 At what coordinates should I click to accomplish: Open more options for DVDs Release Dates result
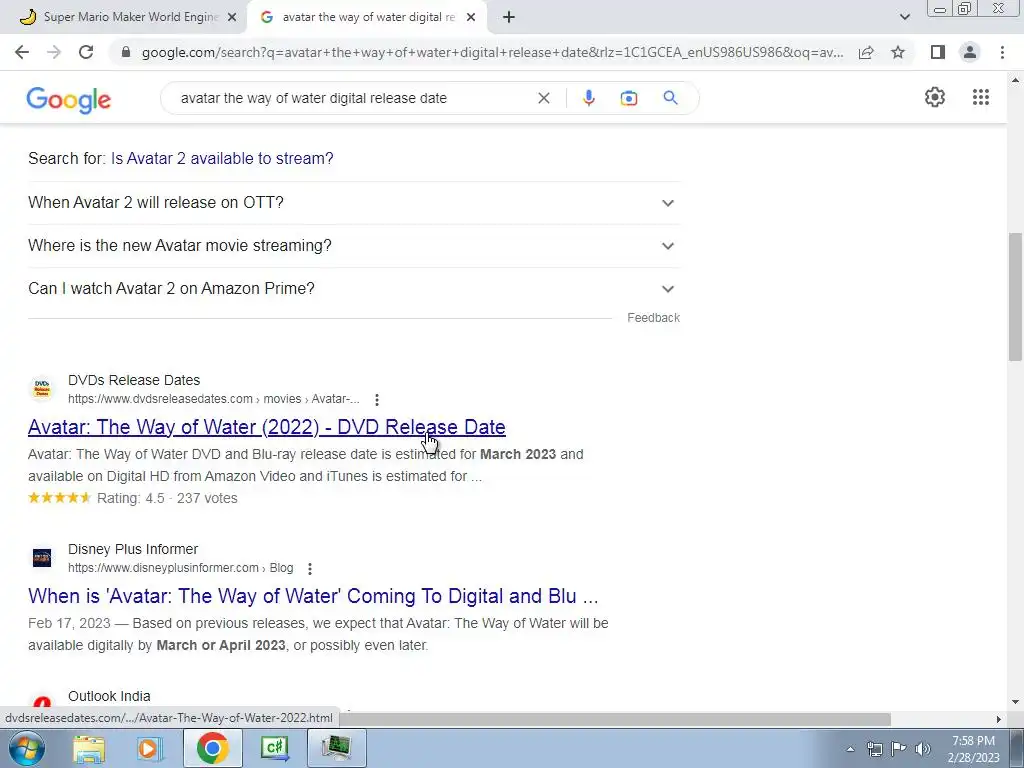377,399
